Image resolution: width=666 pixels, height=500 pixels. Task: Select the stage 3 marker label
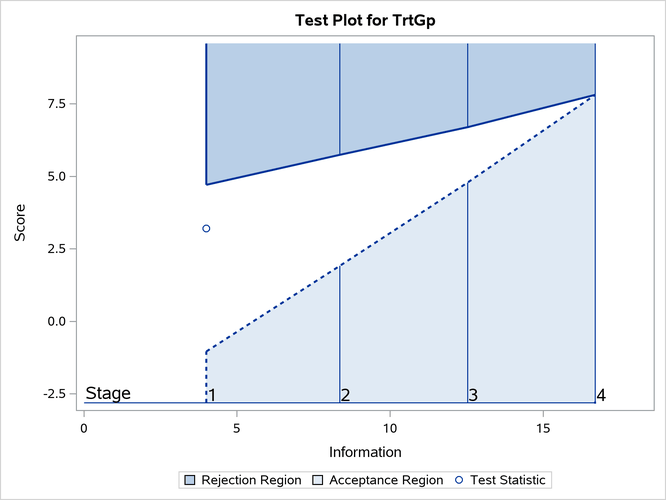[x=473, y=395]
